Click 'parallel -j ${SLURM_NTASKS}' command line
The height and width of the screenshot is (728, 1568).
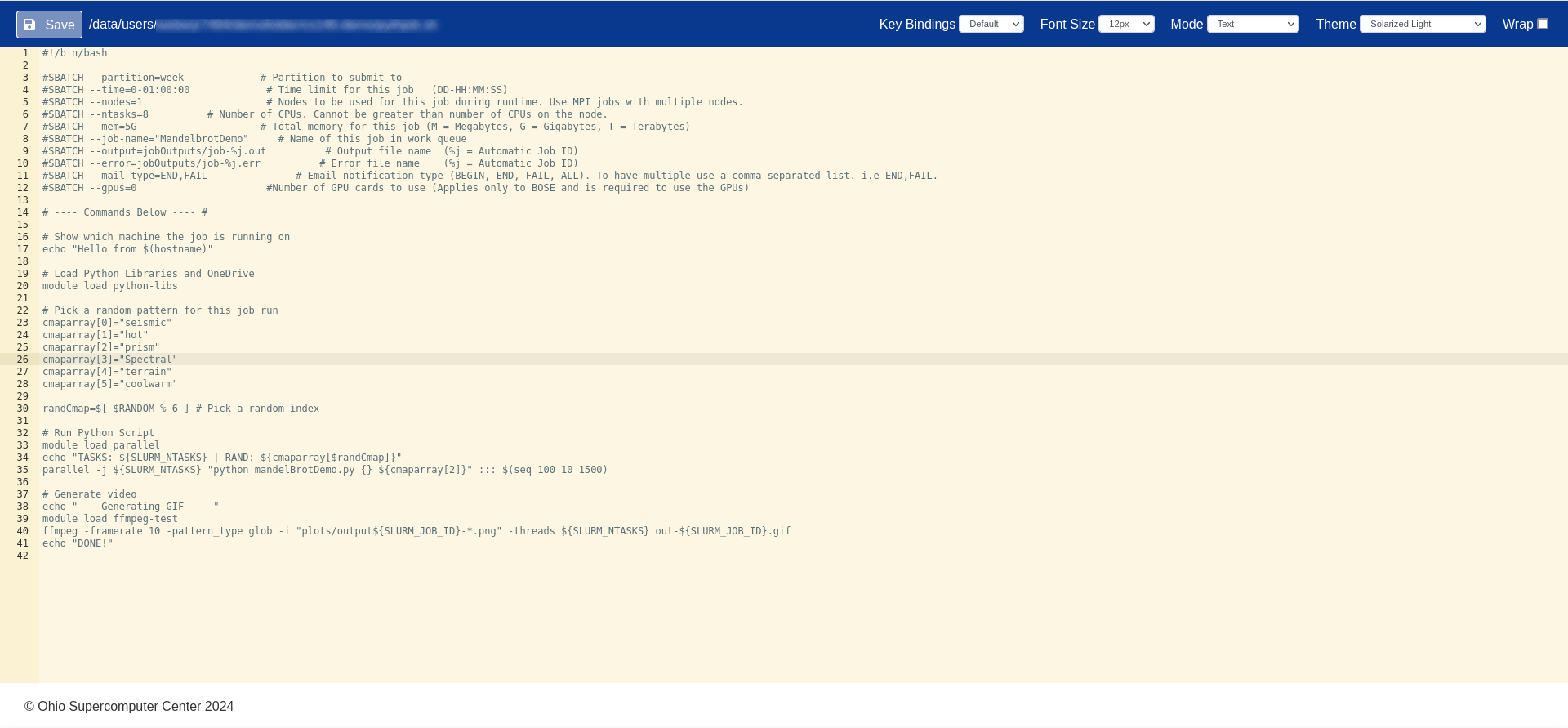pos(325,470)
